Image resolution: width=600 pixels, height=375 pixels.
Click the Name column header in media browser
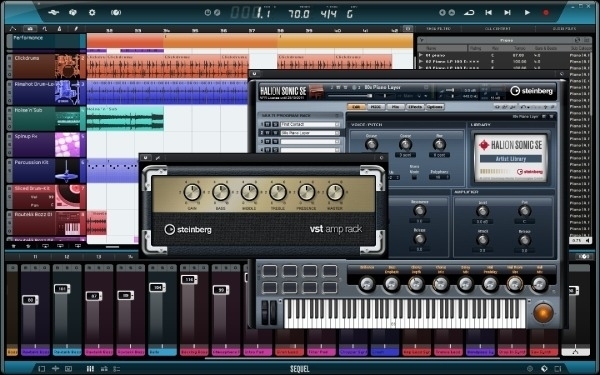pos(431,48)
